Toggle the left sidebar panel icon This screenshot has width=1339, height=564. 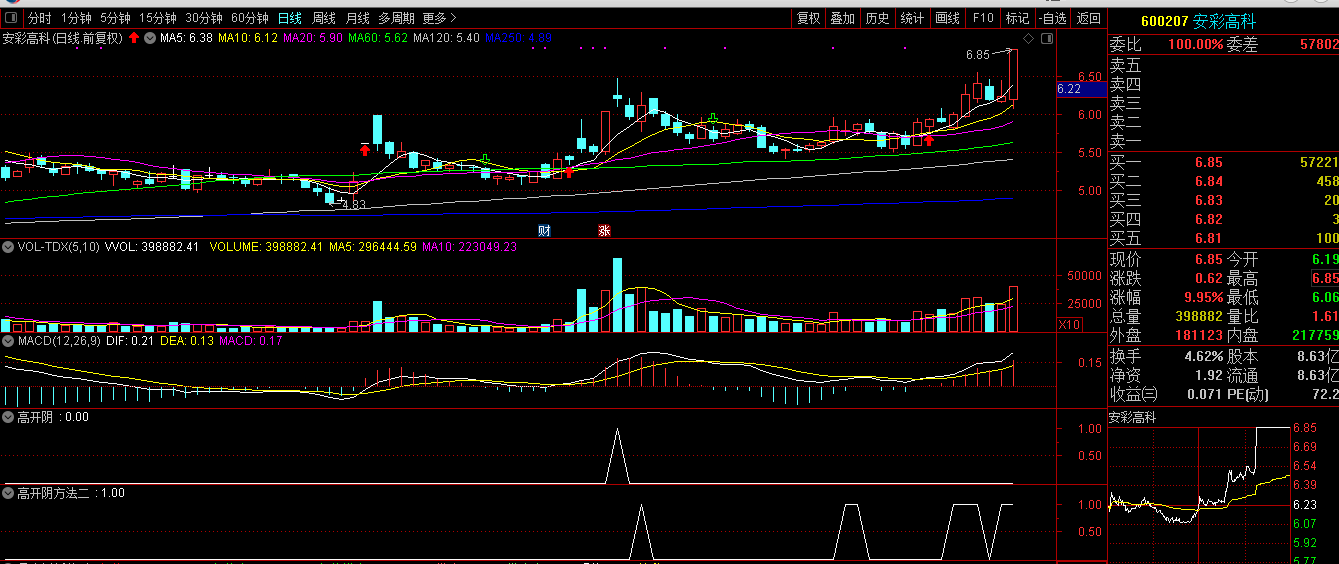[x=11, y=18]
